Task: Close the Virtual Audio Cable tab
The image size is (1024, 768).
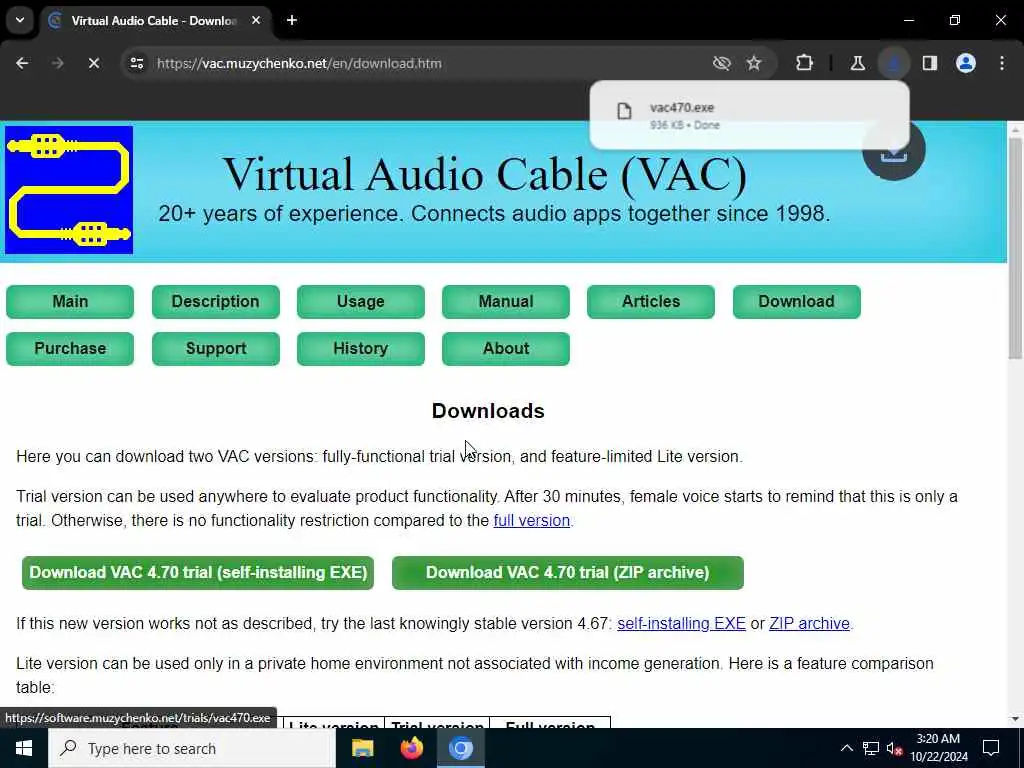Action: click(x=256, y=20)
